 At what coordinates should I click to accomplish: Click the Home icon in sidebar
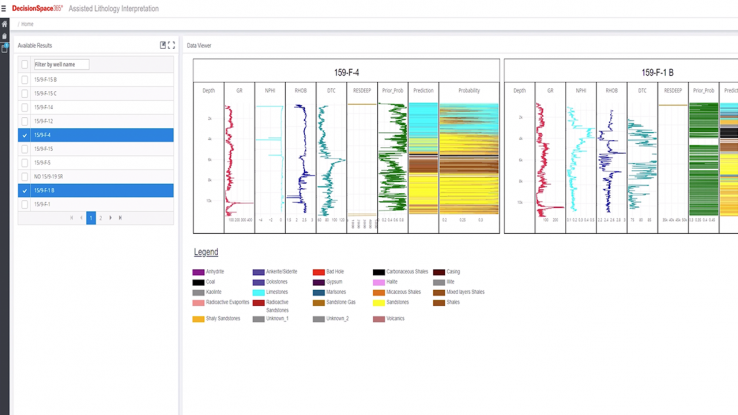[4, 24]
